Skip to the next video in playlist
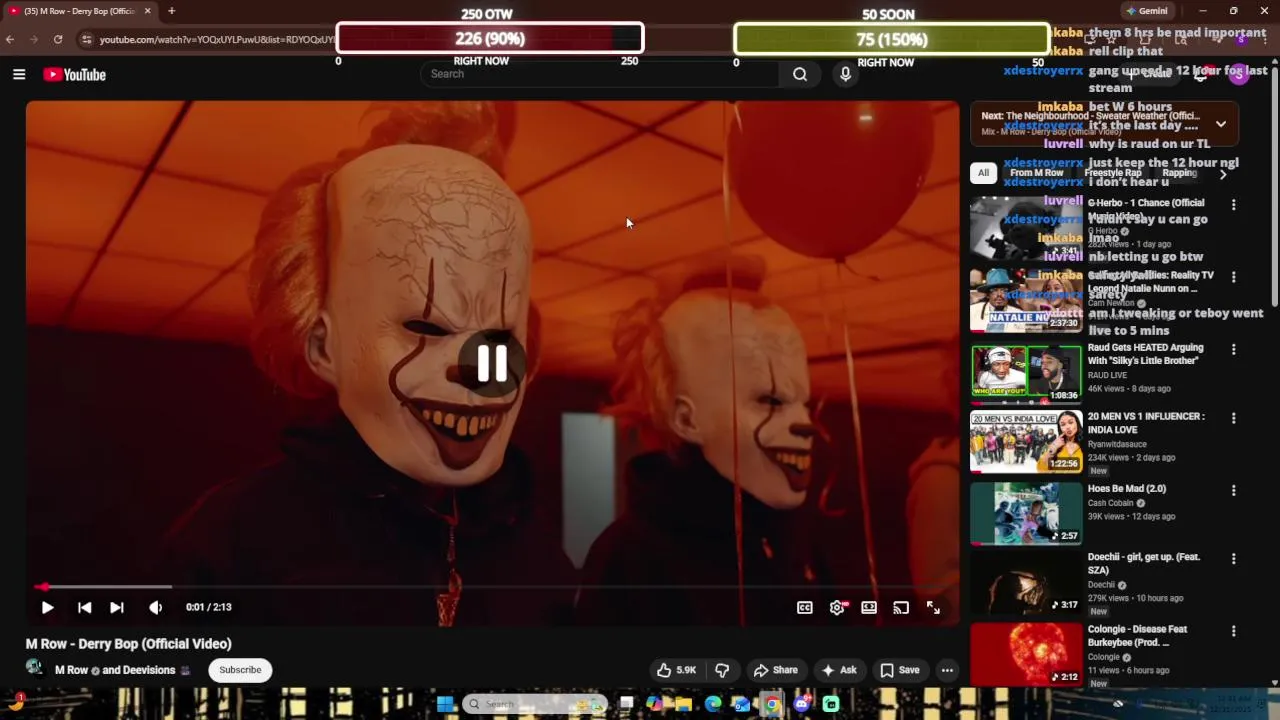Image resolution: width=1280 pixels, height=720 pixels. pyautogui.click(x=117, y=607)
